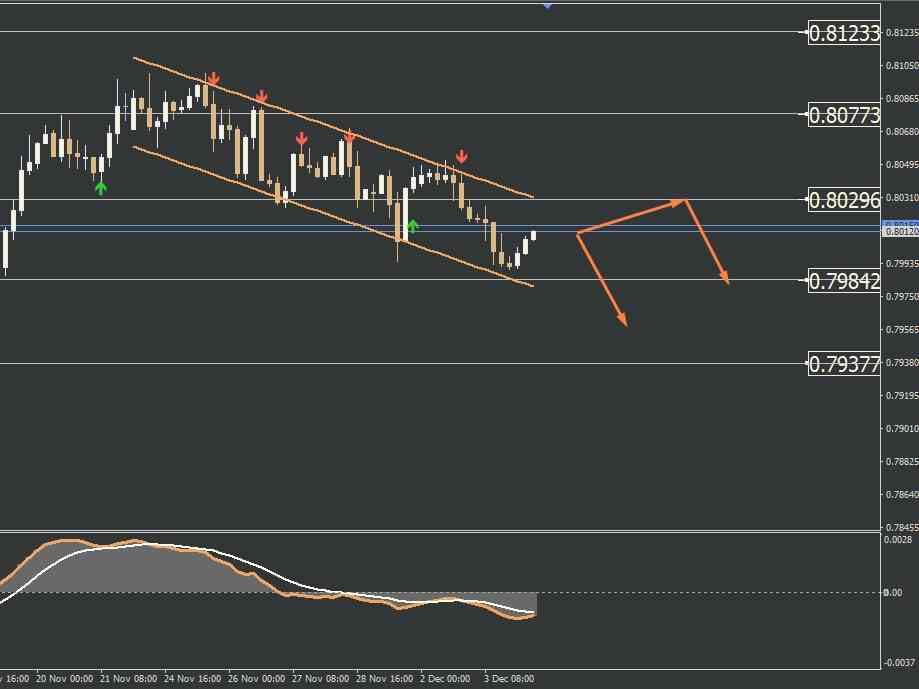Screen dimensions: 919x689
Task: Select the 0.81050 price scale tick
Action: [x=902, y=65]
